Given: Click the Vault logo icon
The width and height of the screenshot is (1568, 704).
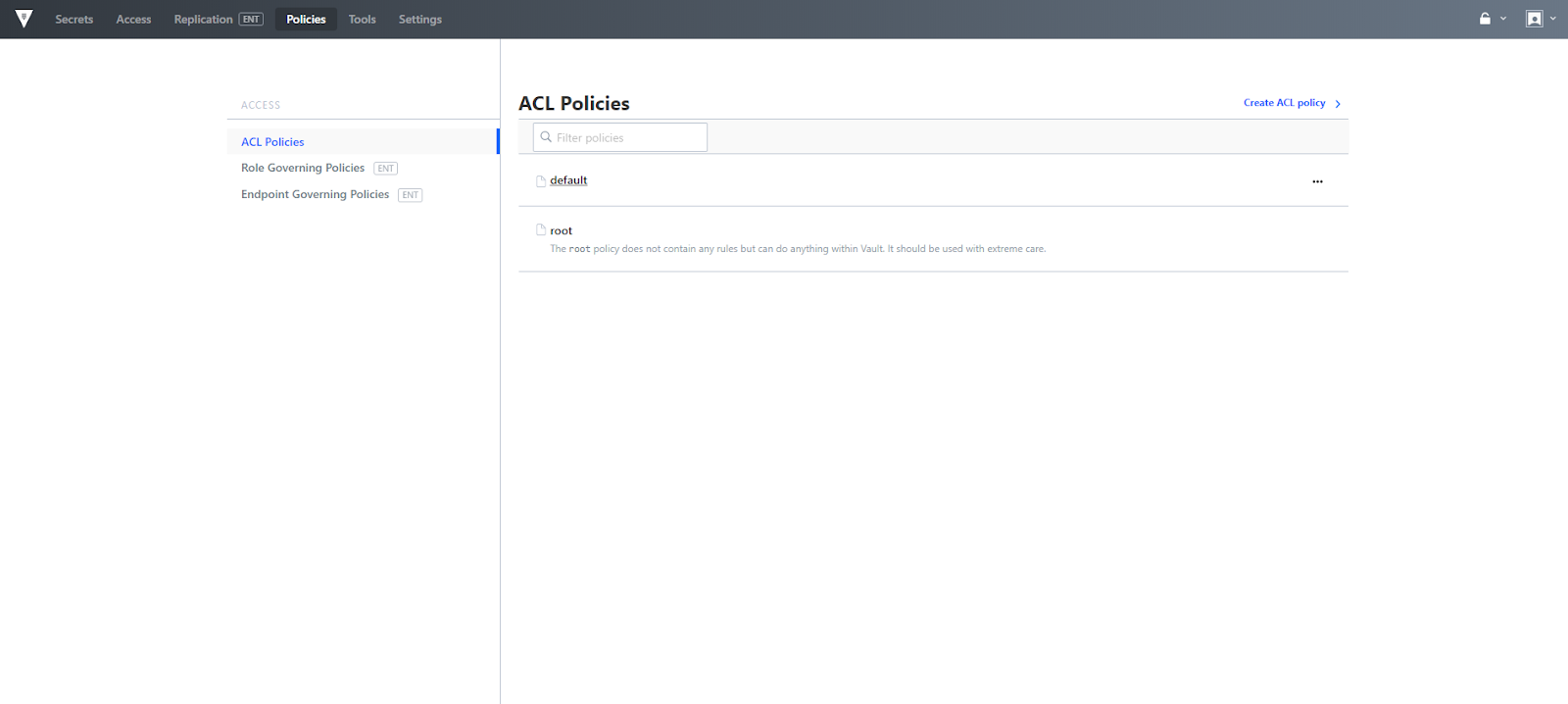Looking at the screenshot, I should point(24,19).
